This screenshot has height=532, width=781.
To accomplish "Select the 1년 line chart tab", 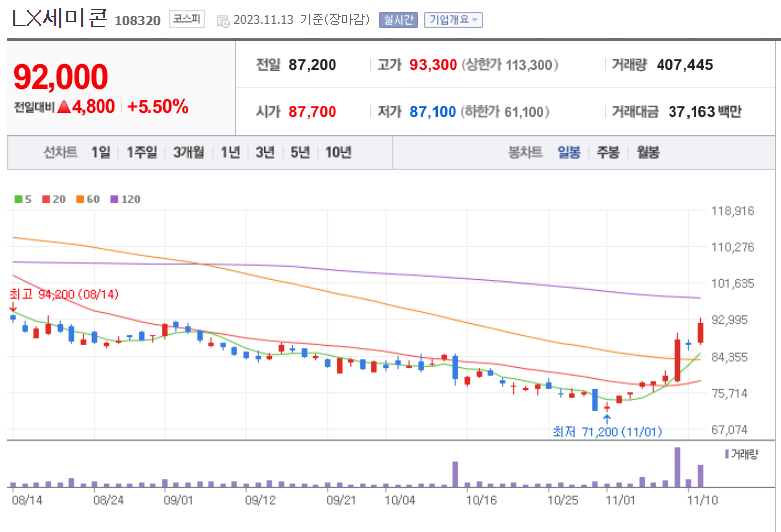I will pyautogui.click(x=230, y=152).
